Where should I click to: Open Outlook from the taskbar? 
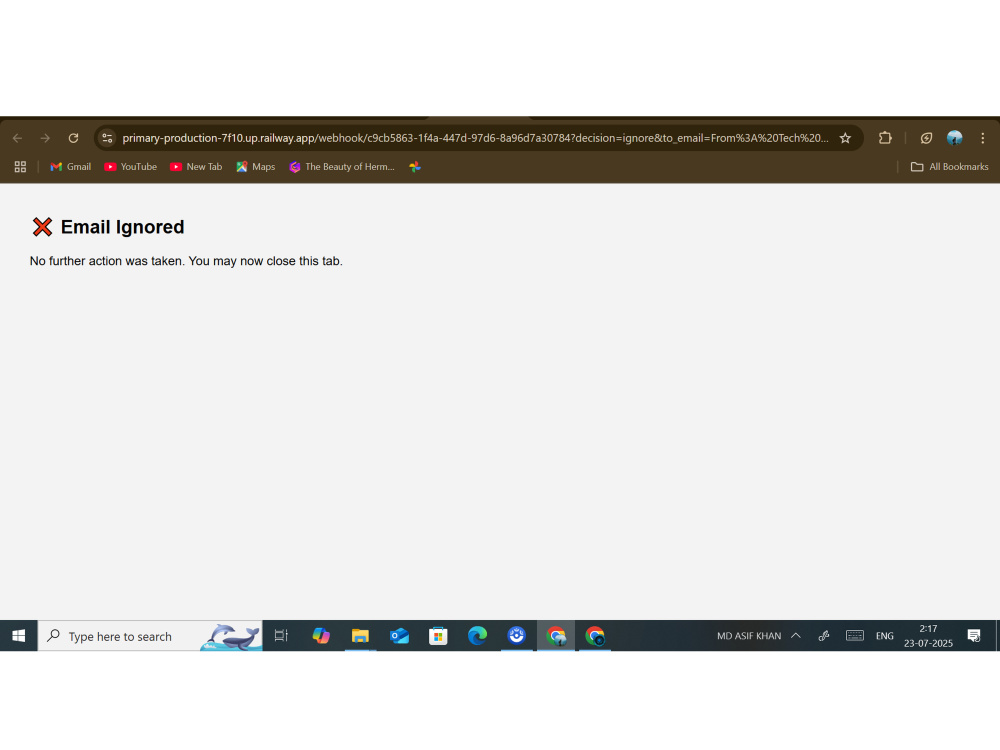399,636
